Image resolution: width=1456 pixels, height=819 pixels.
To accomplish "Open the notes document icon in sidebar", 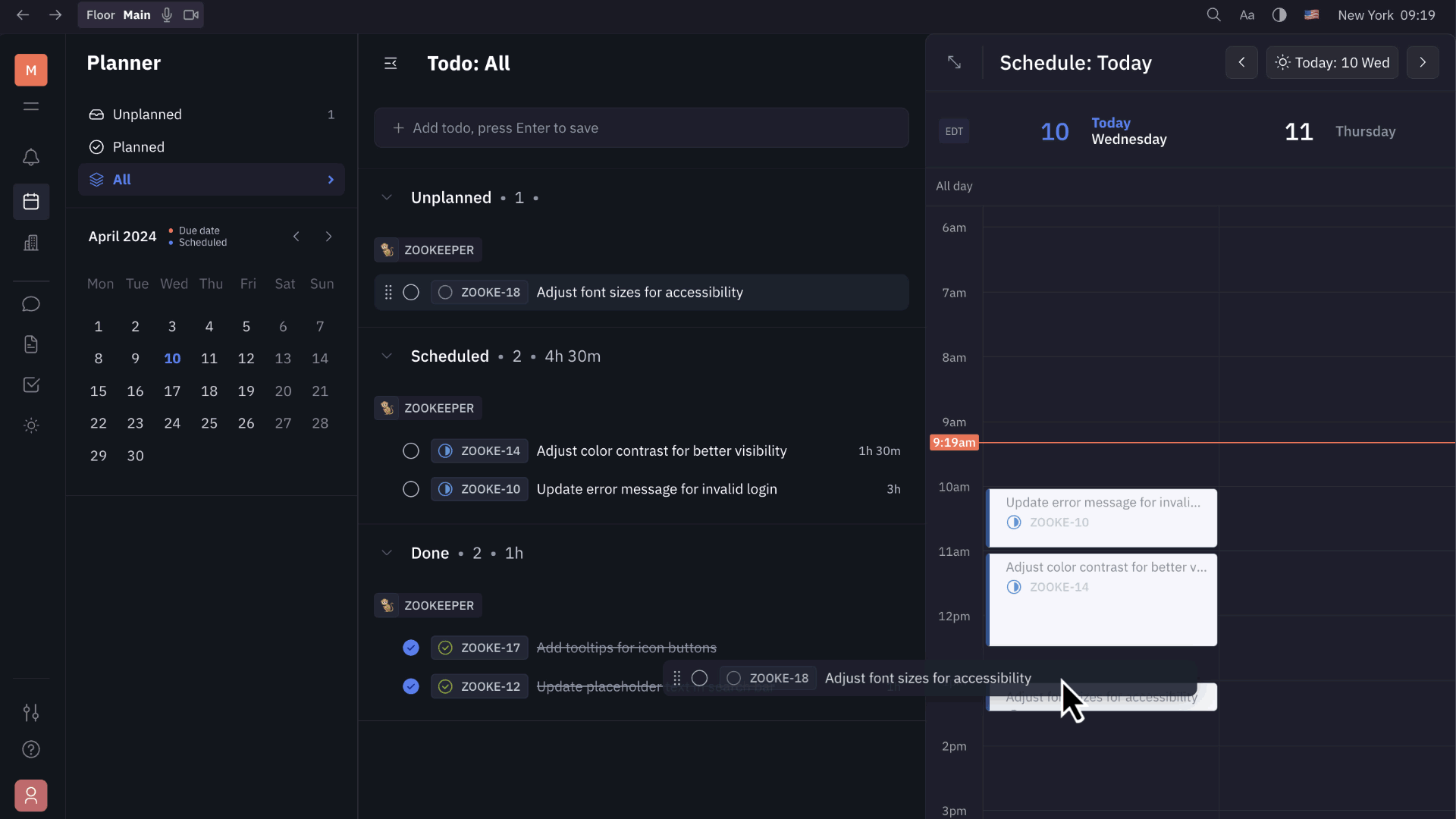I will 31,344.
